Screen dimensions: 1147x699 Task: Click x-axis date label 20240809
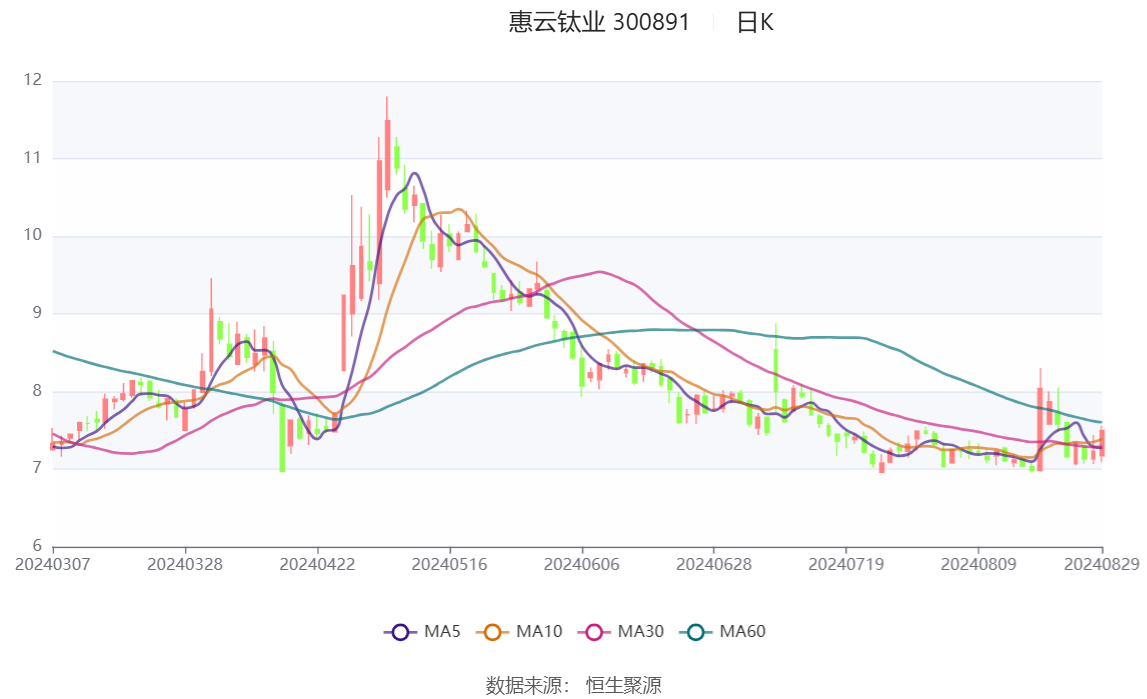pyautogui.click(x=978, y=564)
